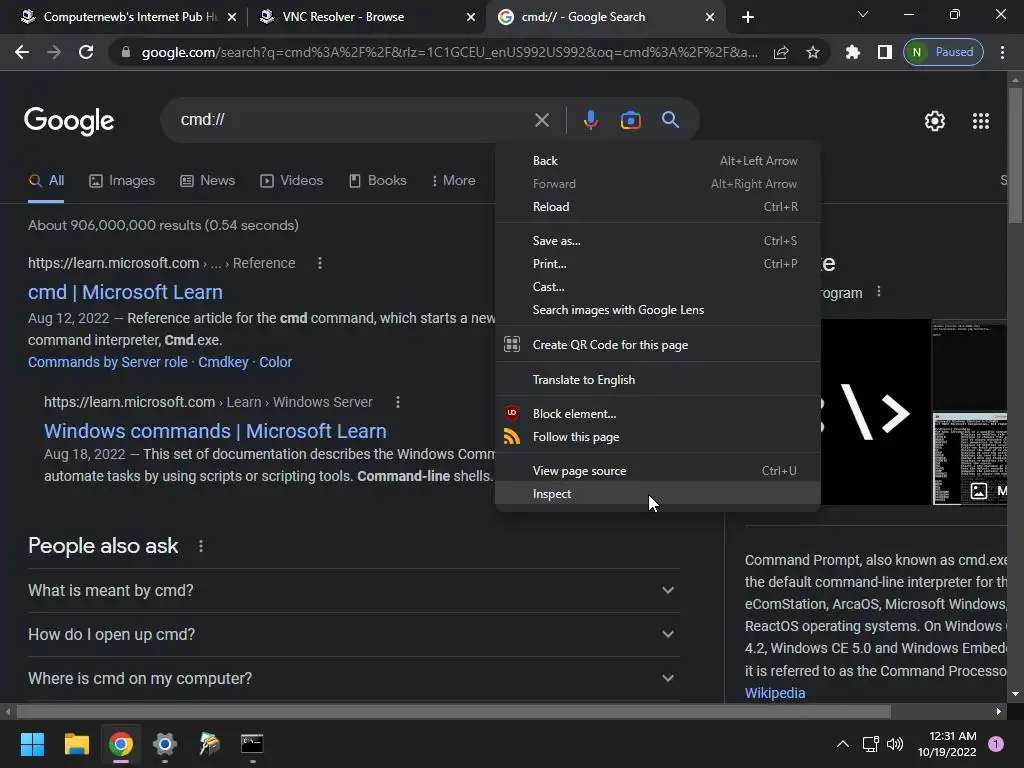The height and width of the screenshot is (768, 1024).
Task: Choose Print... from context menu
Action: [658, 264]
